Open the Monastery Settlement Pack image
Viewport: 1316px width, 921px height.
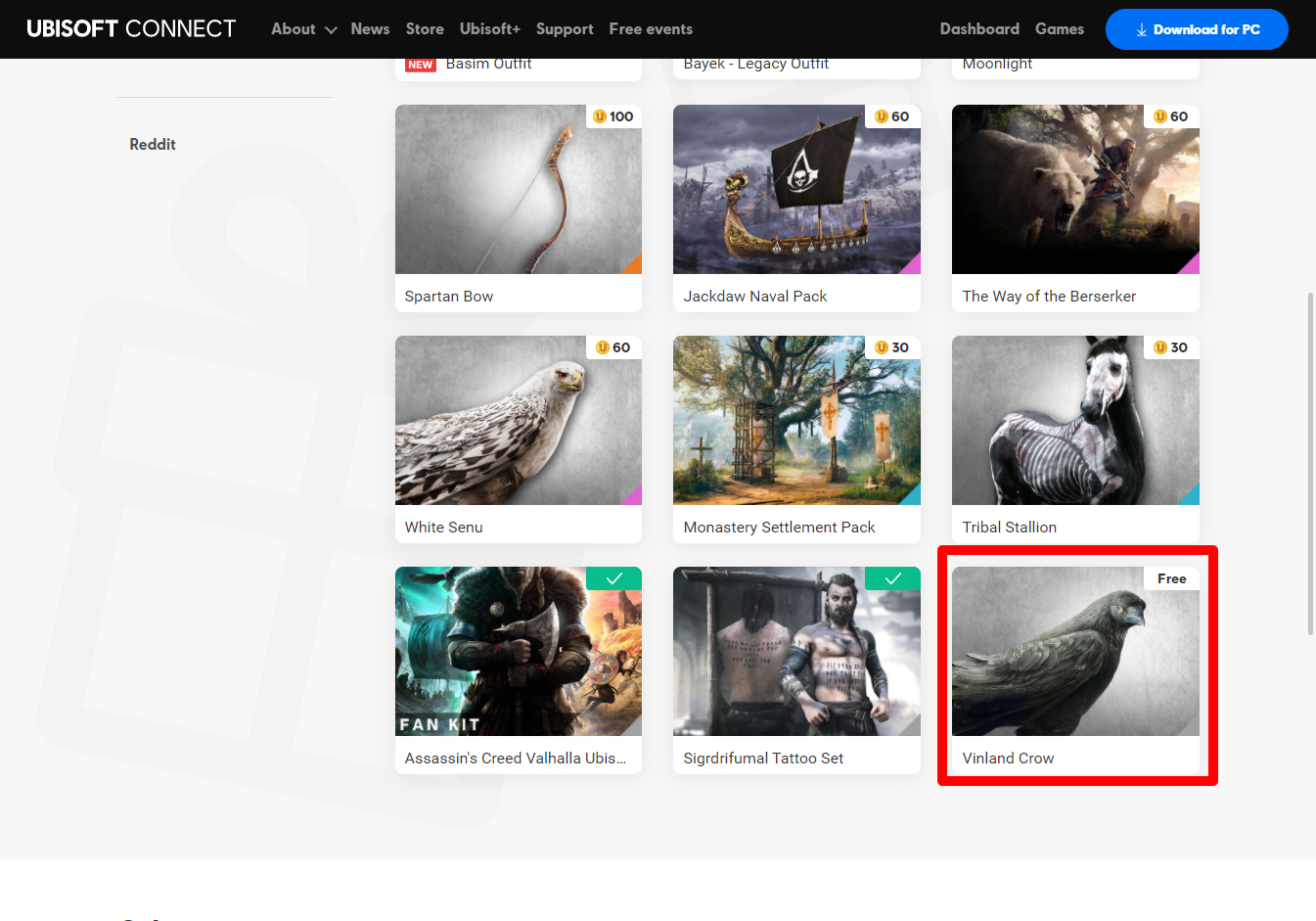(x=796, y=421)
